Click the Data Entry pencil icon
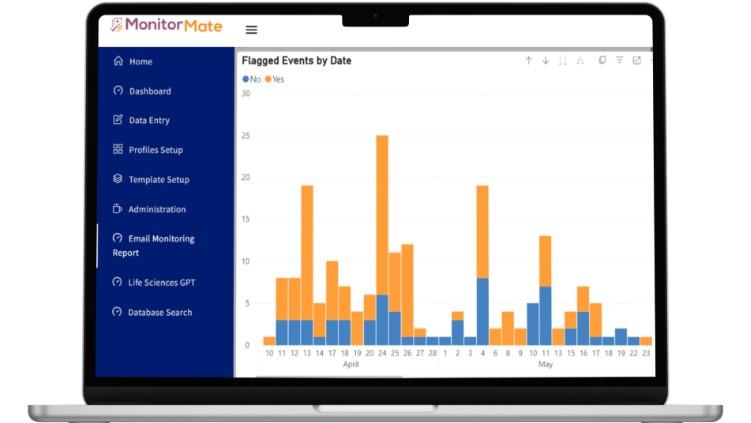This screenshot has width=751, height=423. pyautogui.click(x=118, y=120)
